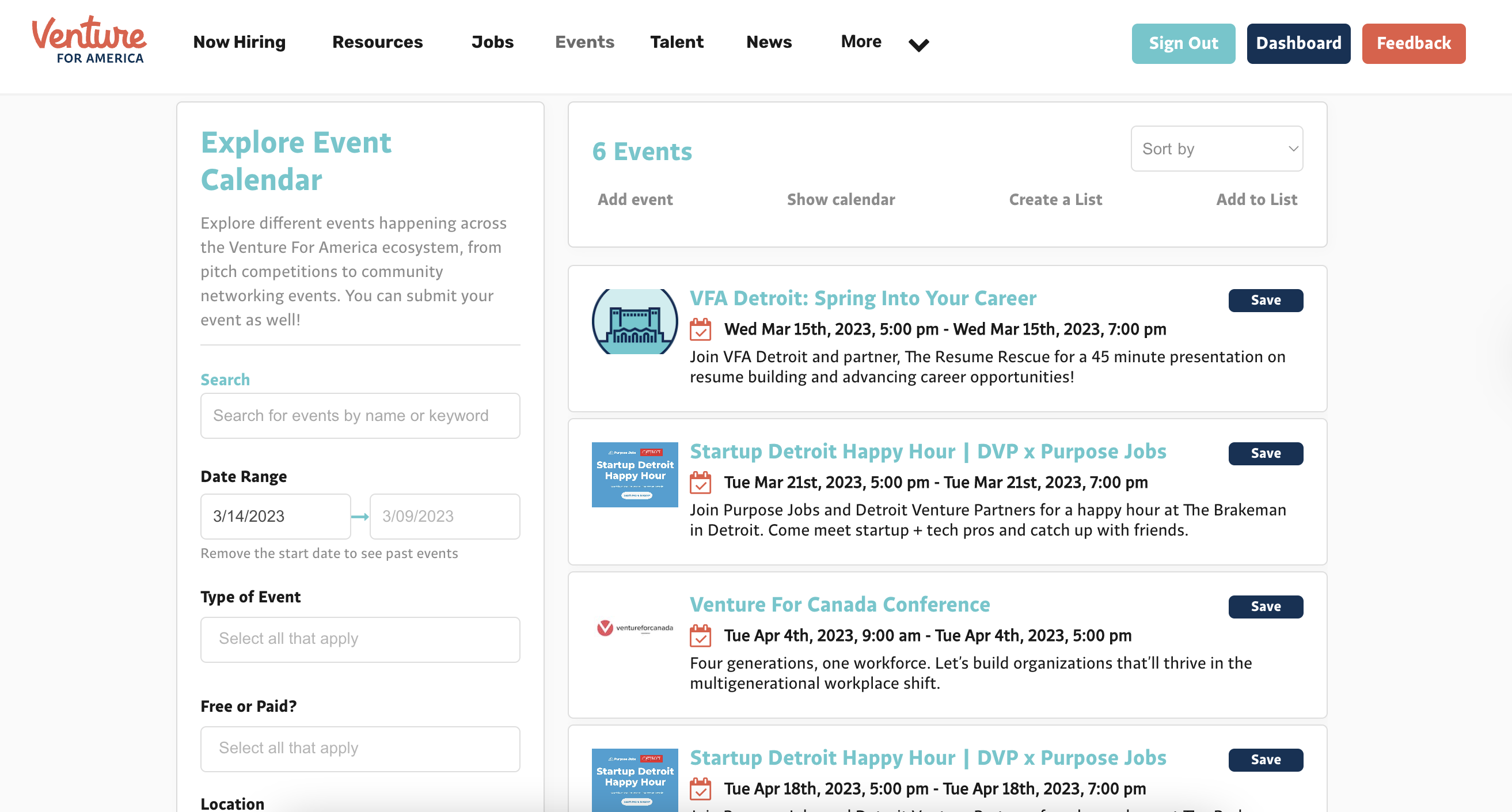This screenshot has height=812, width=1512.
Task: Click the '6 Events' heading
Action: pos(641,151)
